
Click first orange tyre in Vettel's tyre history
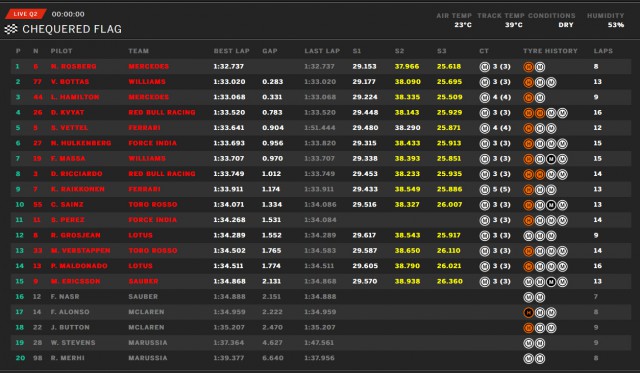[529, 129]
